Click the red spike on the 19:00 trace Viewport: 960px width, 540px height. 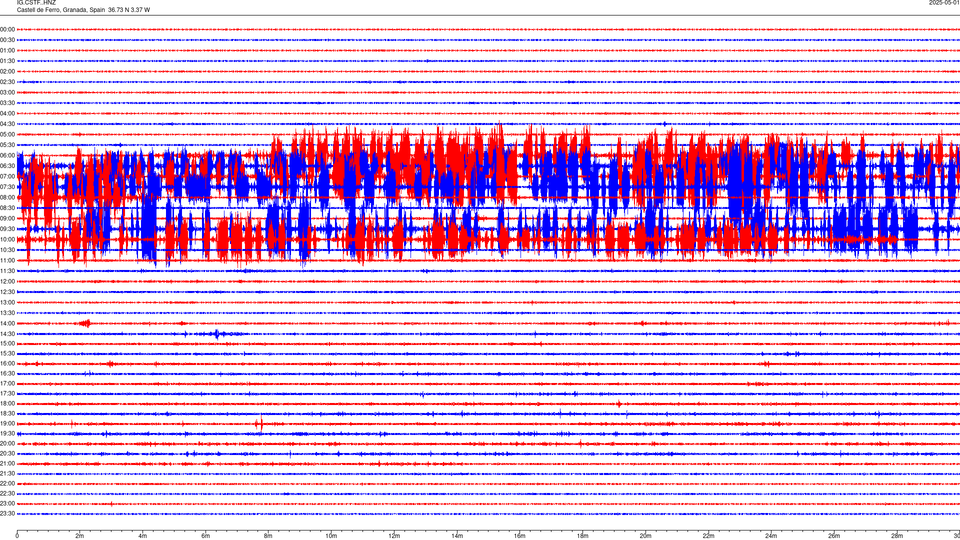point(260,424)
